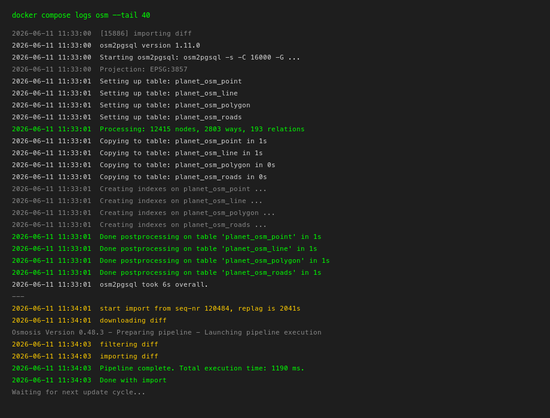Click the osm2pgsql took 6s overall line
Image resolution: width=550 pixels, height=418 pixels.
(110, 284)
